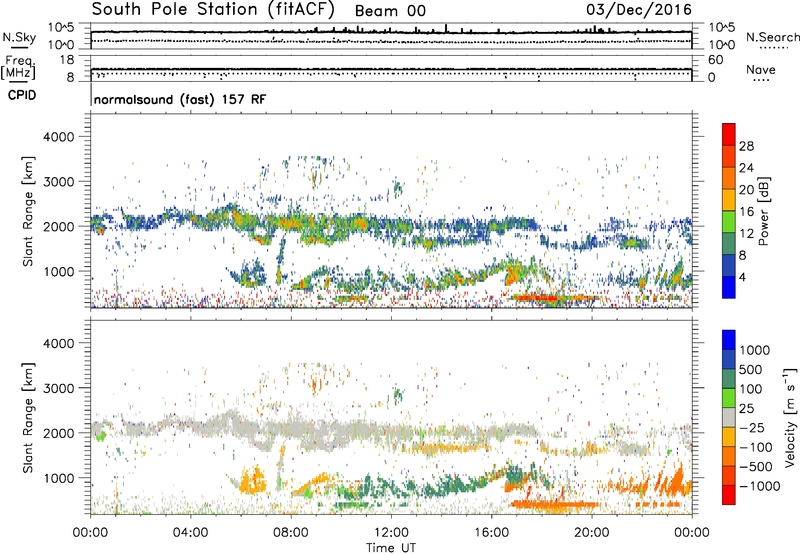Image resolution: width=800 pixels, height=554 pixels.
Task: Click the 'Power [dB]' colorbar title
Action: pos(764,211)
